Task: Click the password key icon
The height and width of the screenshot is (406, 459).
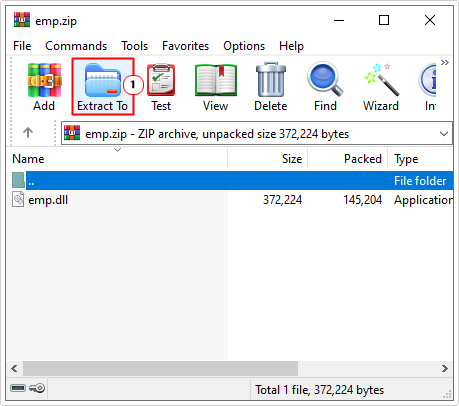Action: tap(37, 388)
